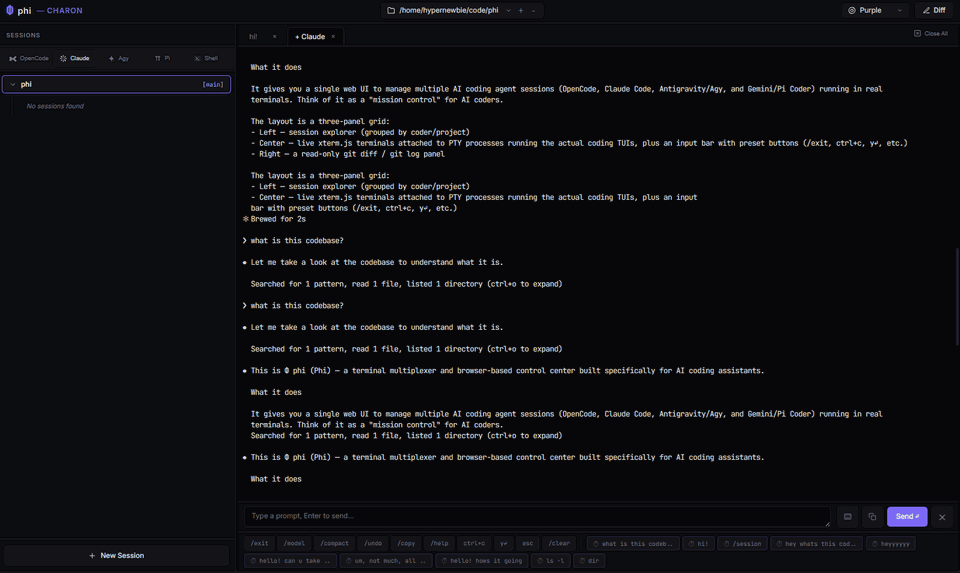Click Close All tabs
Screen dimensions: 960x573
coord(931,34)
